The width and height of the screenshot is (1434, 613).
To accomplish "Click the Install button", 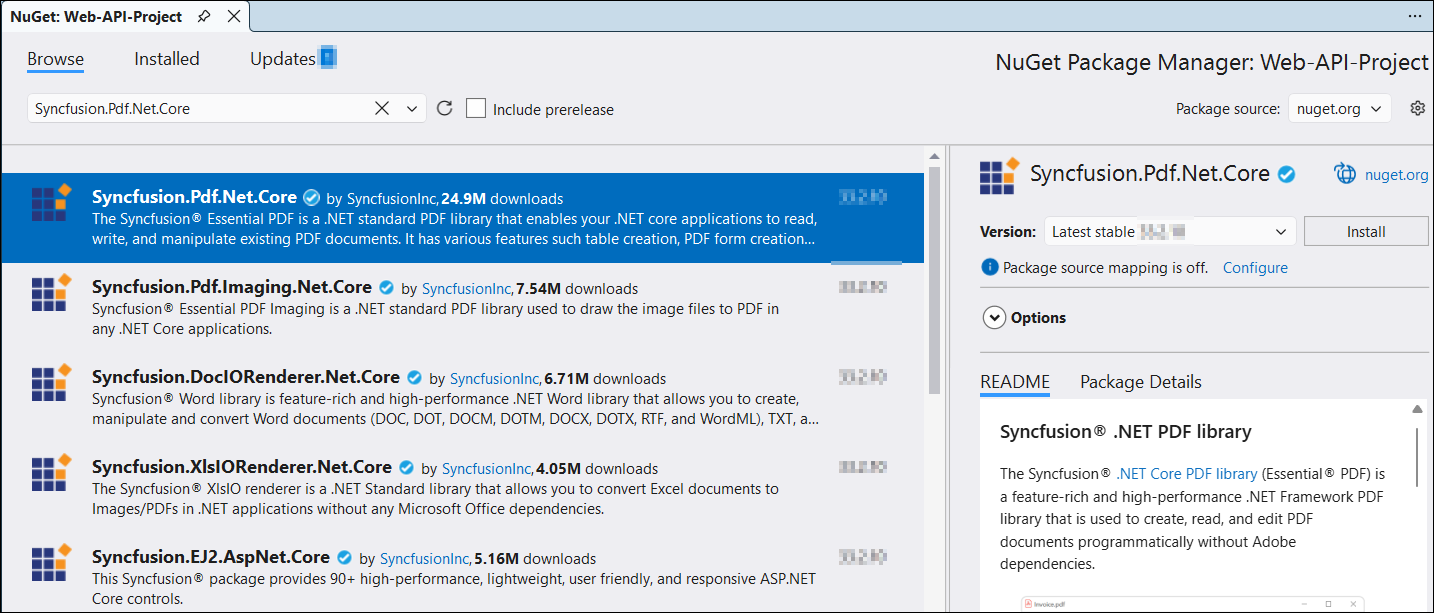I will point(1366,231).
